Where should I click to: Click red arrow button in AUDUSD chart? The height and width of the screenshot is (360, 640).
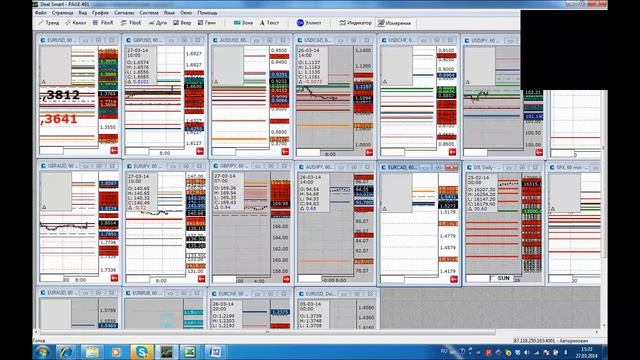coord(285,151)
